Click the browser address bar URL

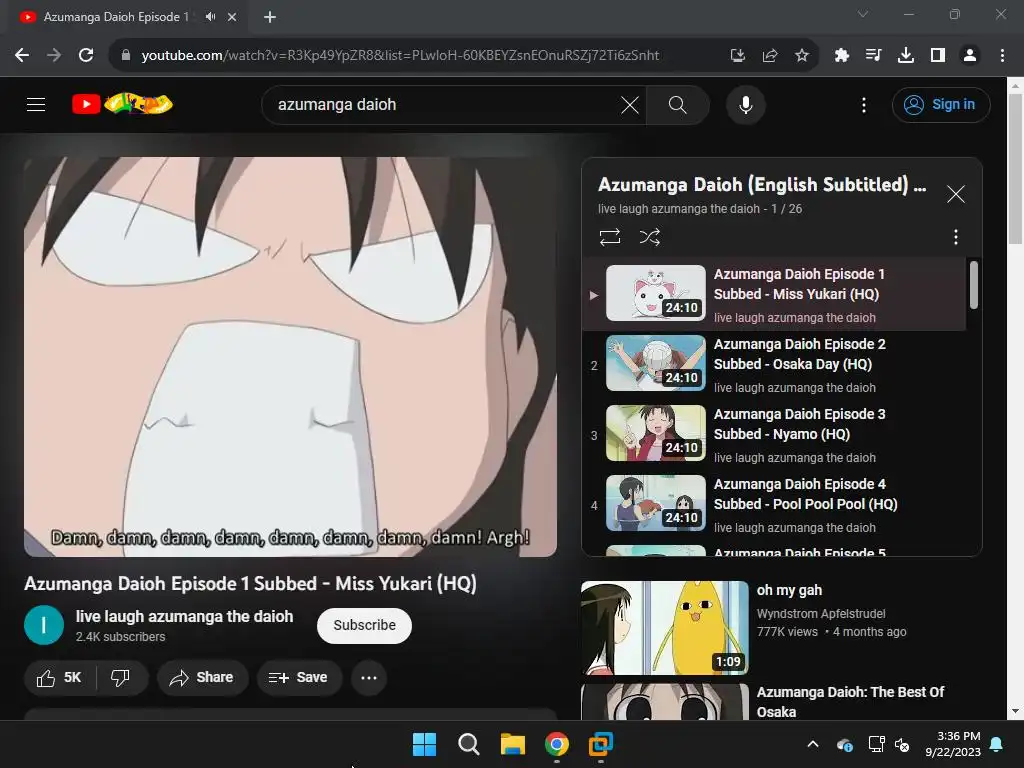click(x=400, y=56)
